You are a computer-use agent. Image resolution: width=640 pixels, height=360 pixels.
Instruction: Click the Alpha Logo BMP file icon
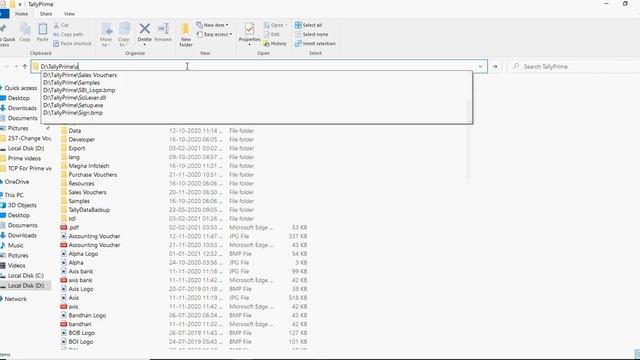pyautogui.click(x=64, y=254)
